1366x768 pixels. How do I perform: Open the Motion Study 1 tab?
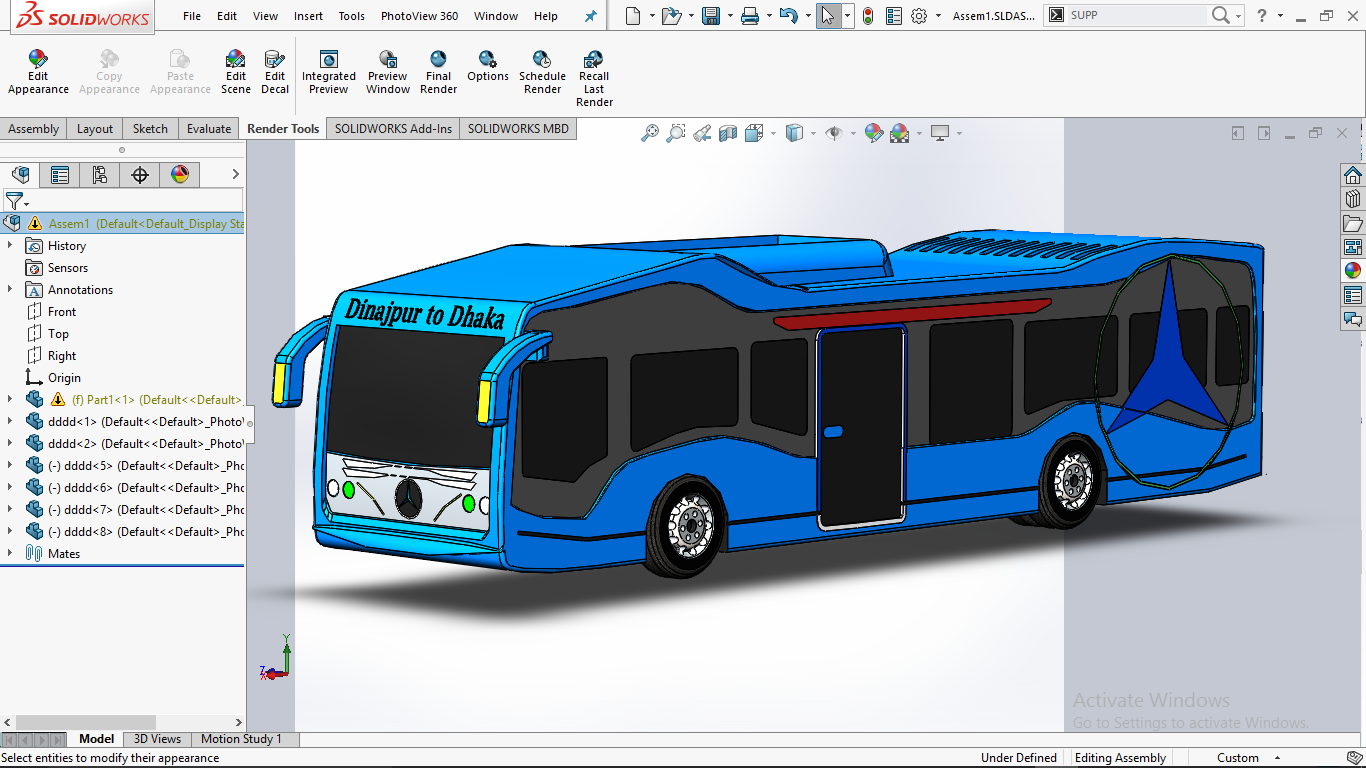(x=241, y=739)
